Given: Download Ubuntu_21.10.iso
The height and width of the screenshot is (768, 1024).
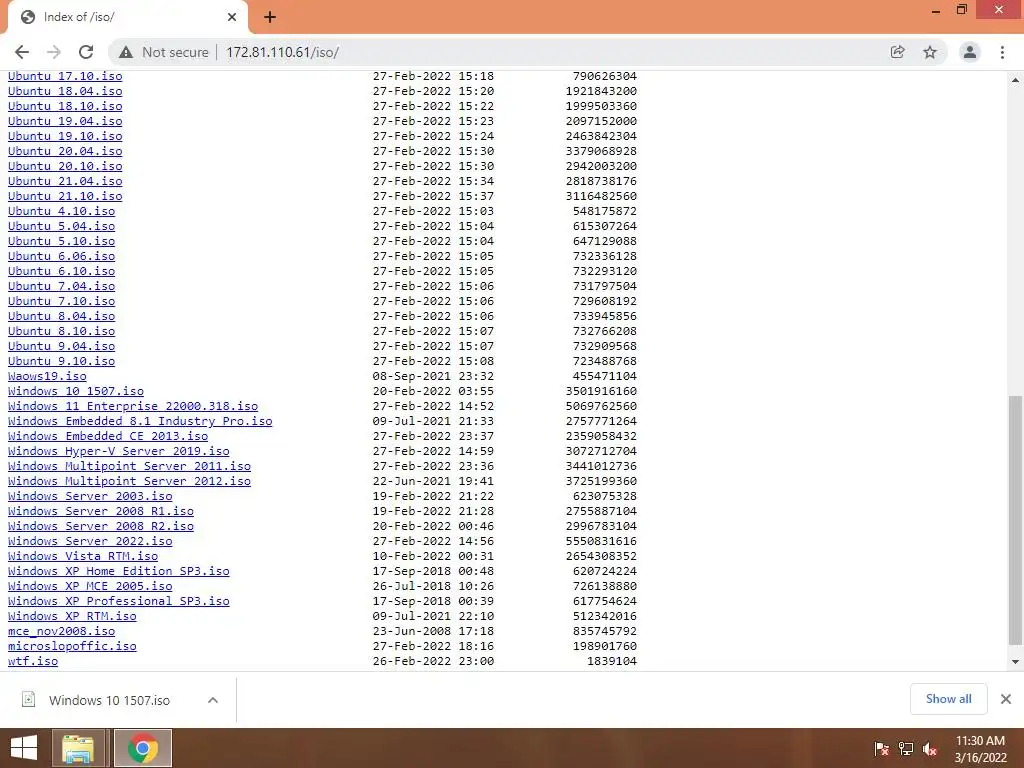Looking at the screenshot, I should coord(65,197).
